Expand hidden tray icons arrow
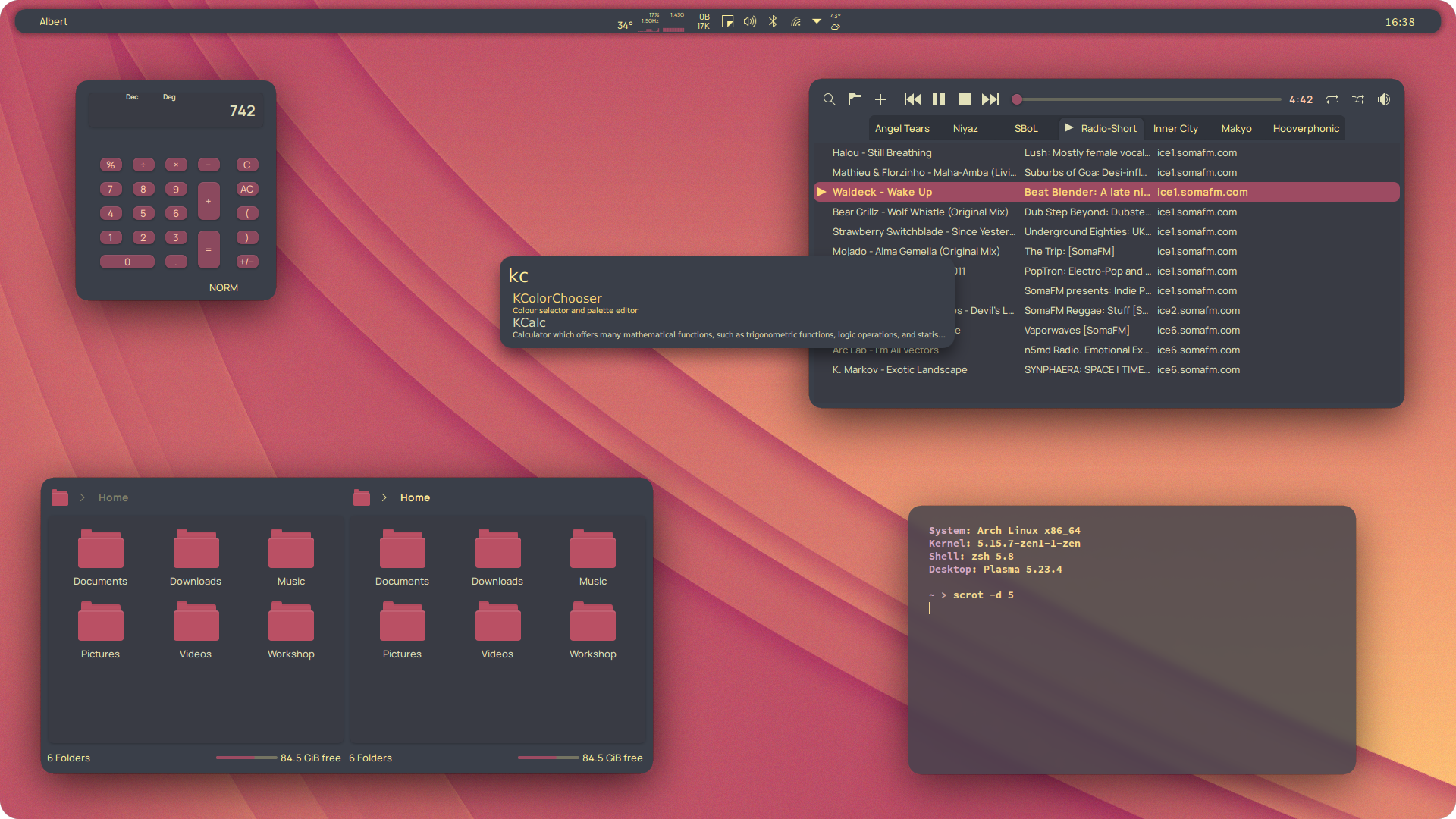 click(817, 21)
